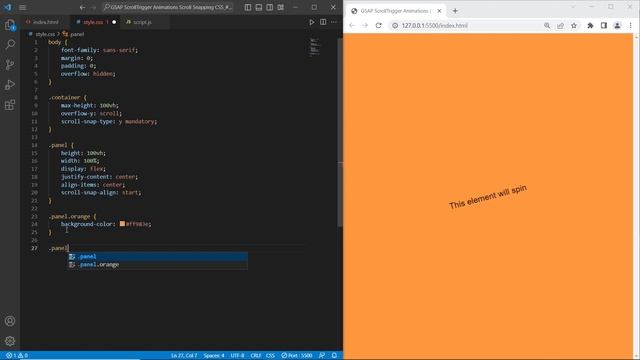Click the zoom magnifier icon in address bar
The width and height of the screenshot is (640, 360).
(x=547, y=25)
